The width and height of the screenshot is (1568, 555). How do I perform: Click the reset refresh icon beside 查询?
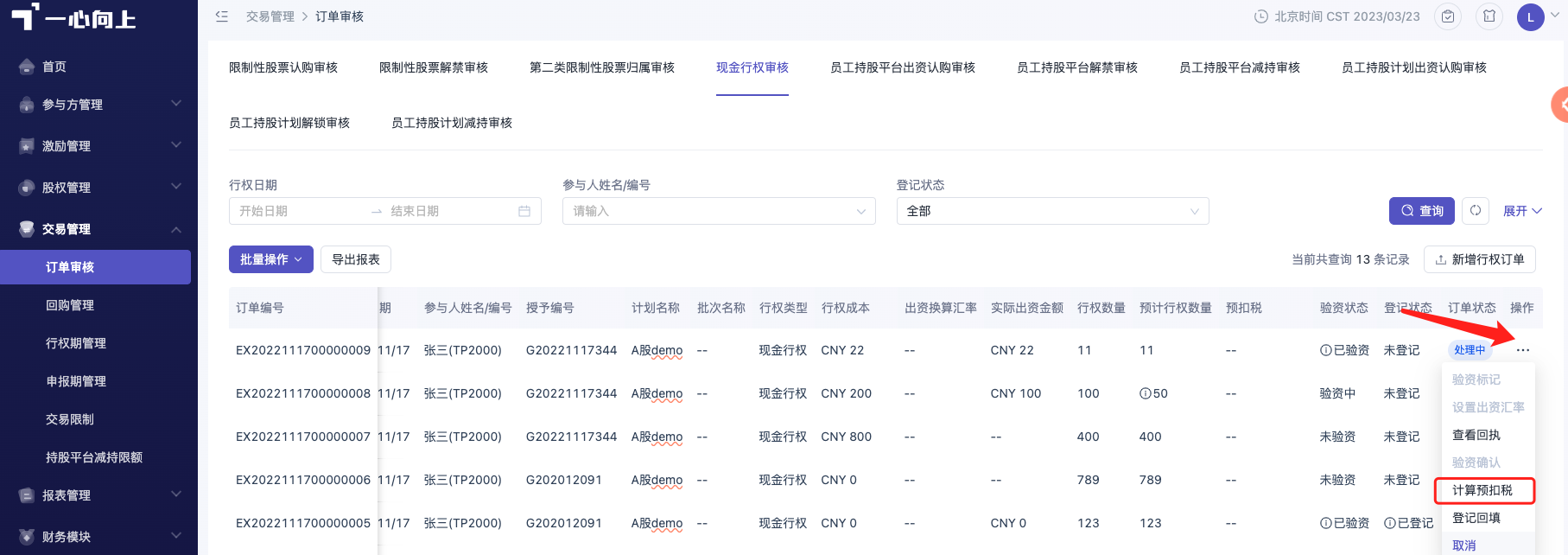click(x=1476, y=211)
